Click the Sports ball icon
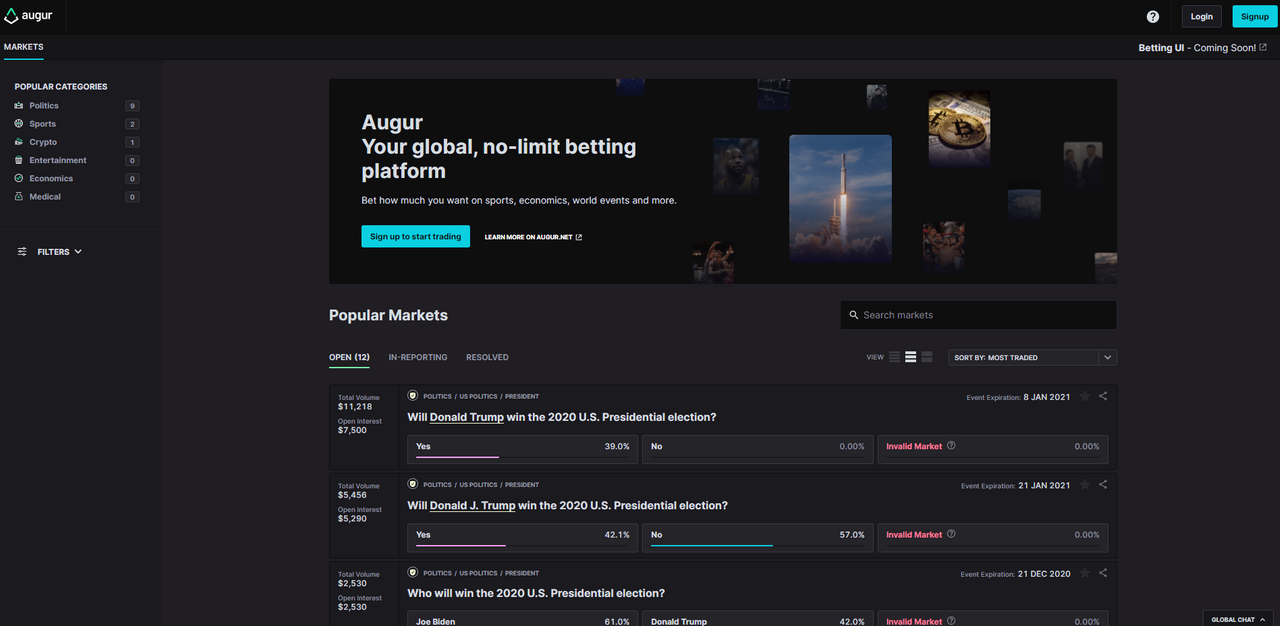The height and width of the screenshot is (626, 1280). pyautogui.click(x=19, y=124)
